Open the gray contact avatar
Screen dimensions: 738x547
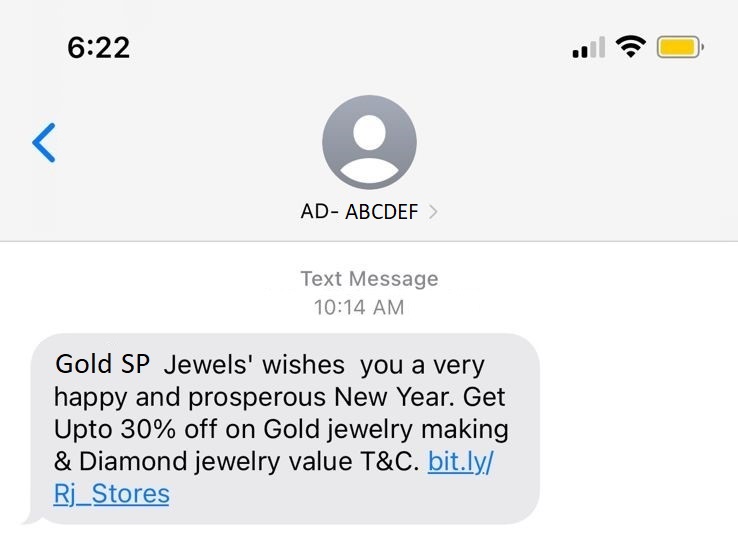[369, 143]
